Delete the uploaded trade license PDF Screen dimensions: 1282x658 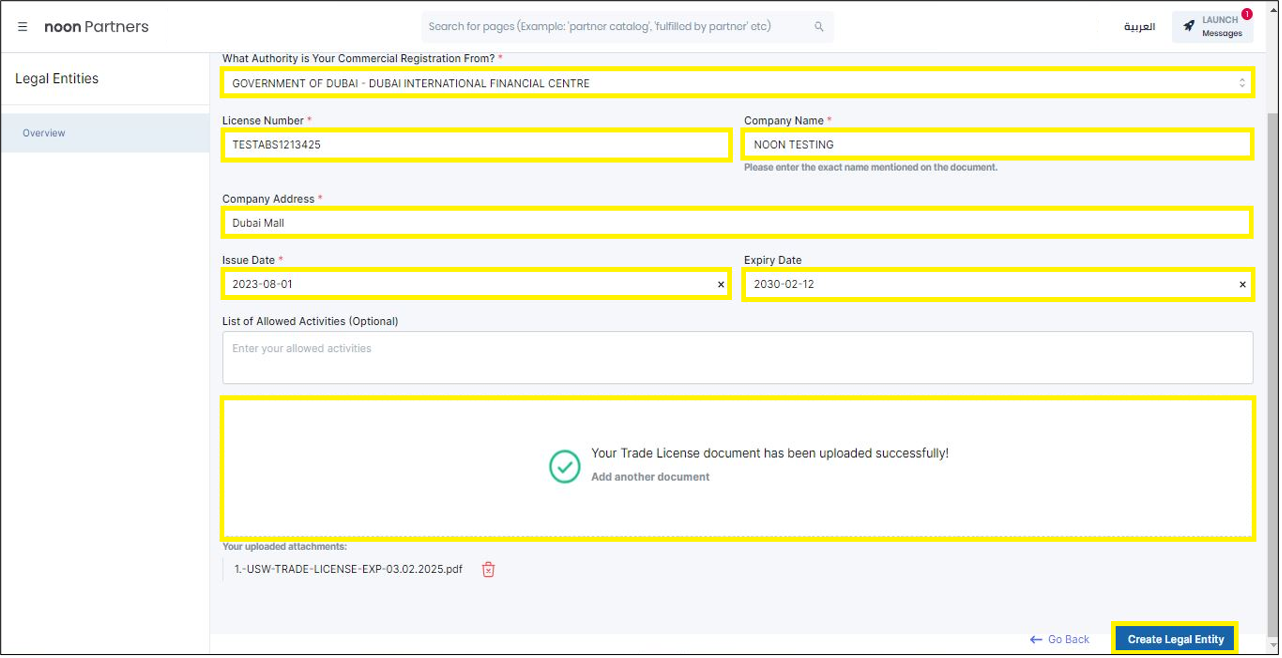tap(488, 570)
